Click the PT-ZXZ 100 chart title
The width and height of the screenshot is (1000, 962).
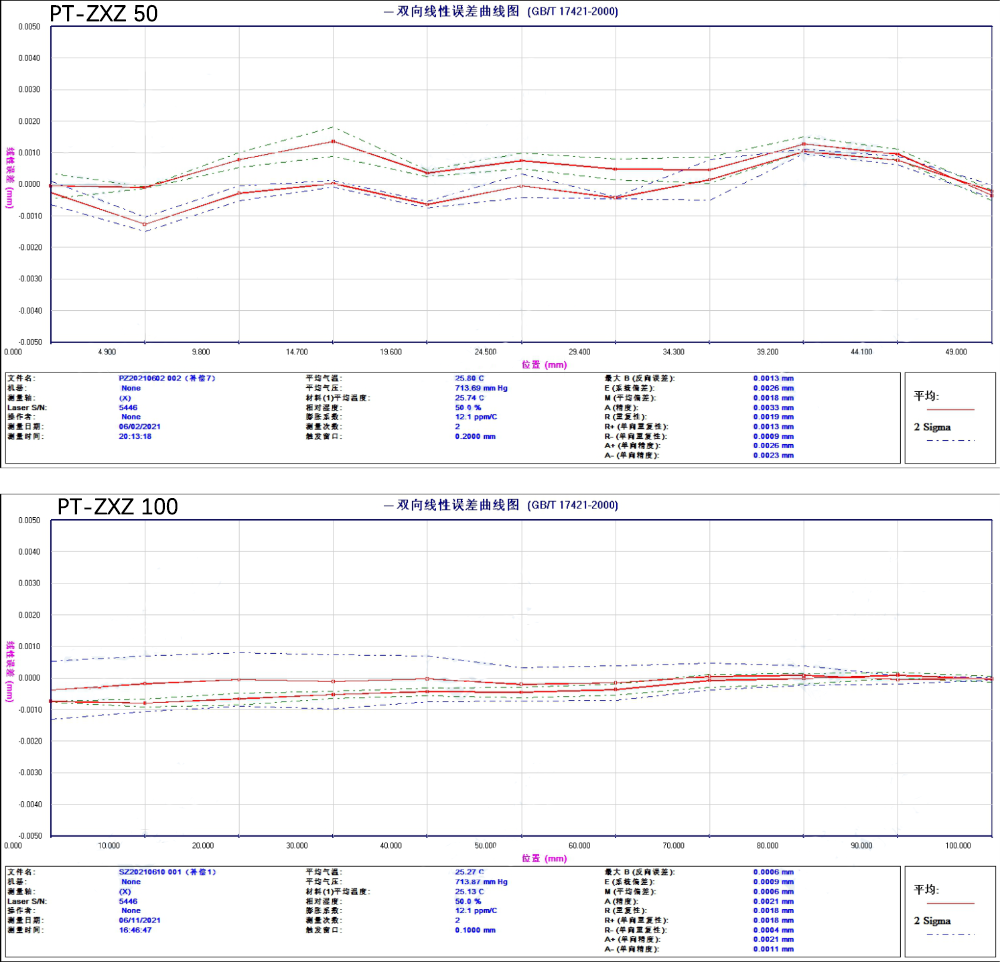tap(117, 506)
